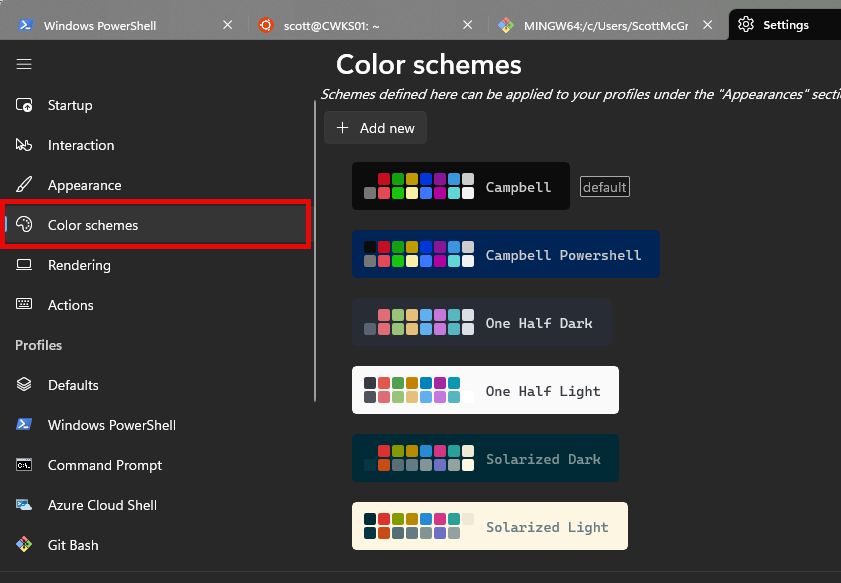The width and height of the screenshot is (841, 583).
Task: Click the Defaults layers icon
Action: 24,385
